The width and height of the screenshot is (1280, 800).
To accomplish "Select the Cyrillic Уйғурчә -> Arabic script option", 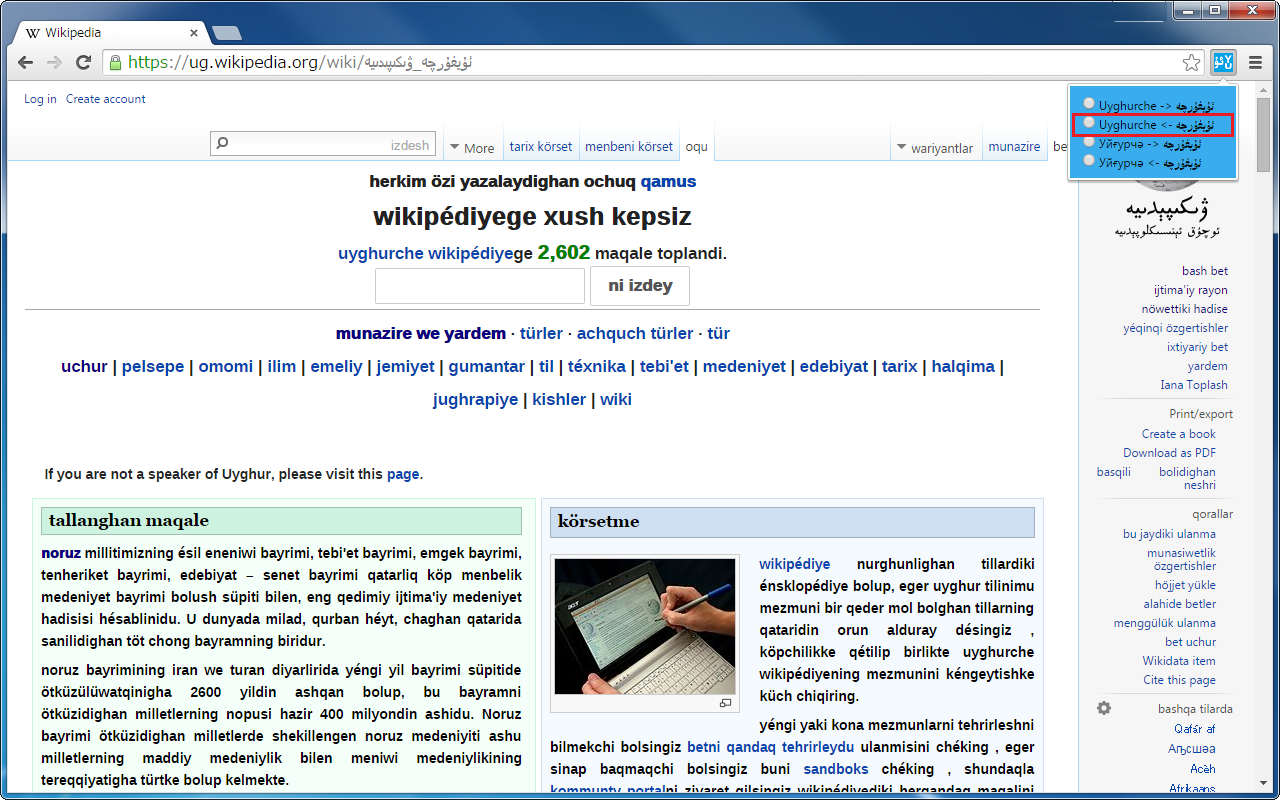I will pos(1089,143).
